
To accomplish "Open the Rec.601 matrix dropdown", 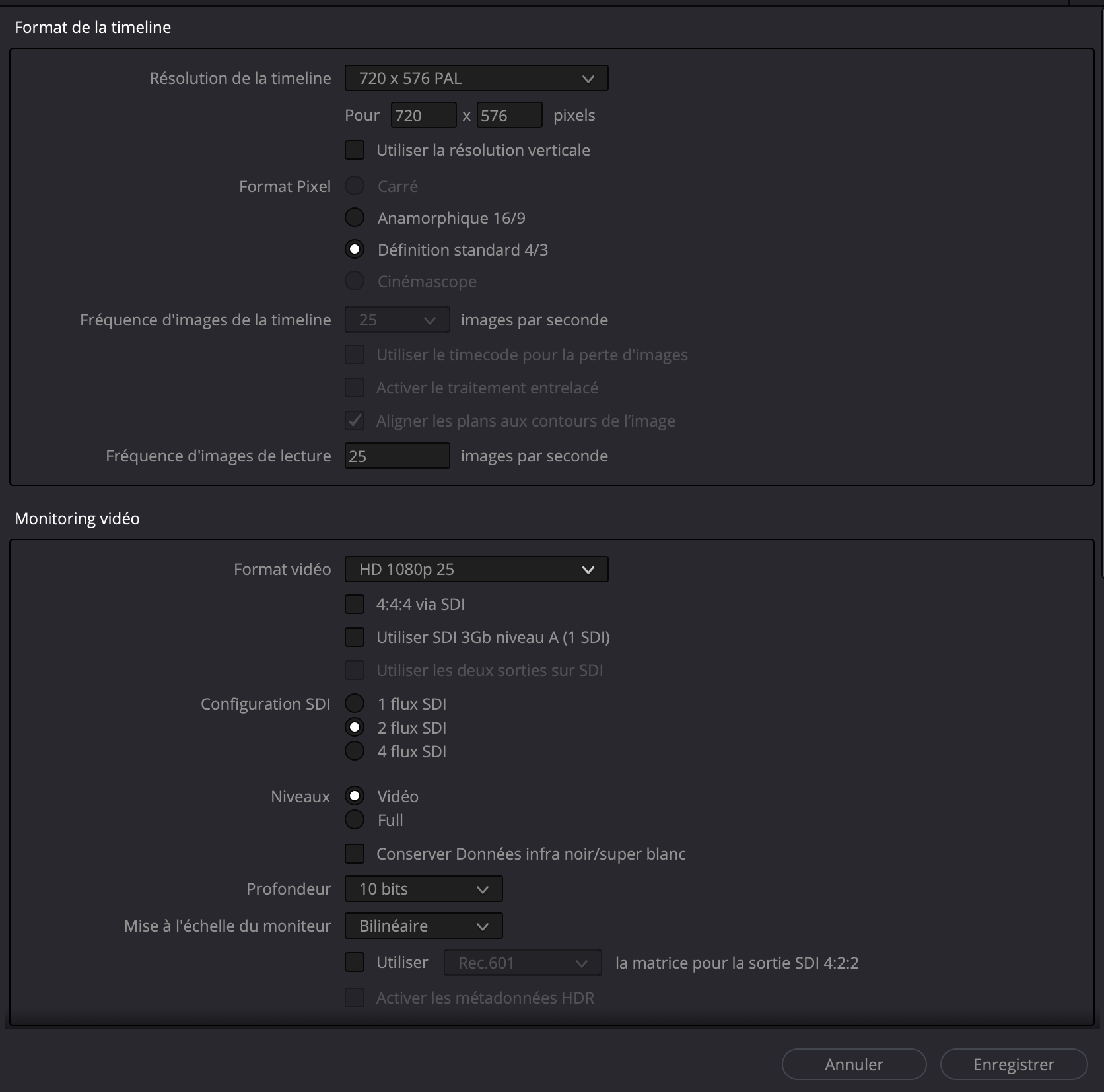I will coord(522,963).
